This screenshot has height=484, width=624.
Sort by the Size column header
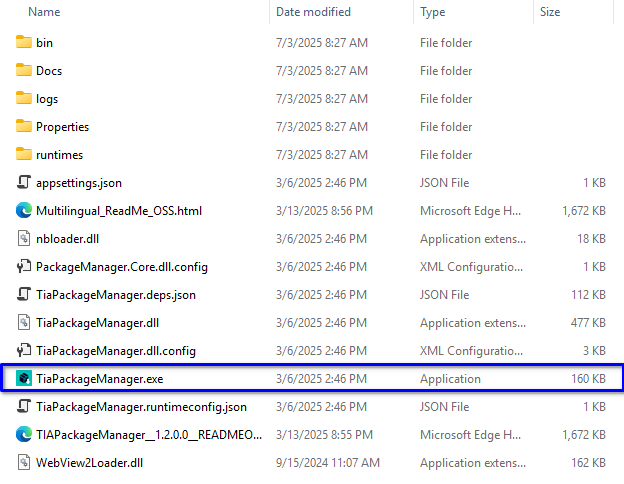pyautogui.click(x=550, y=12)
